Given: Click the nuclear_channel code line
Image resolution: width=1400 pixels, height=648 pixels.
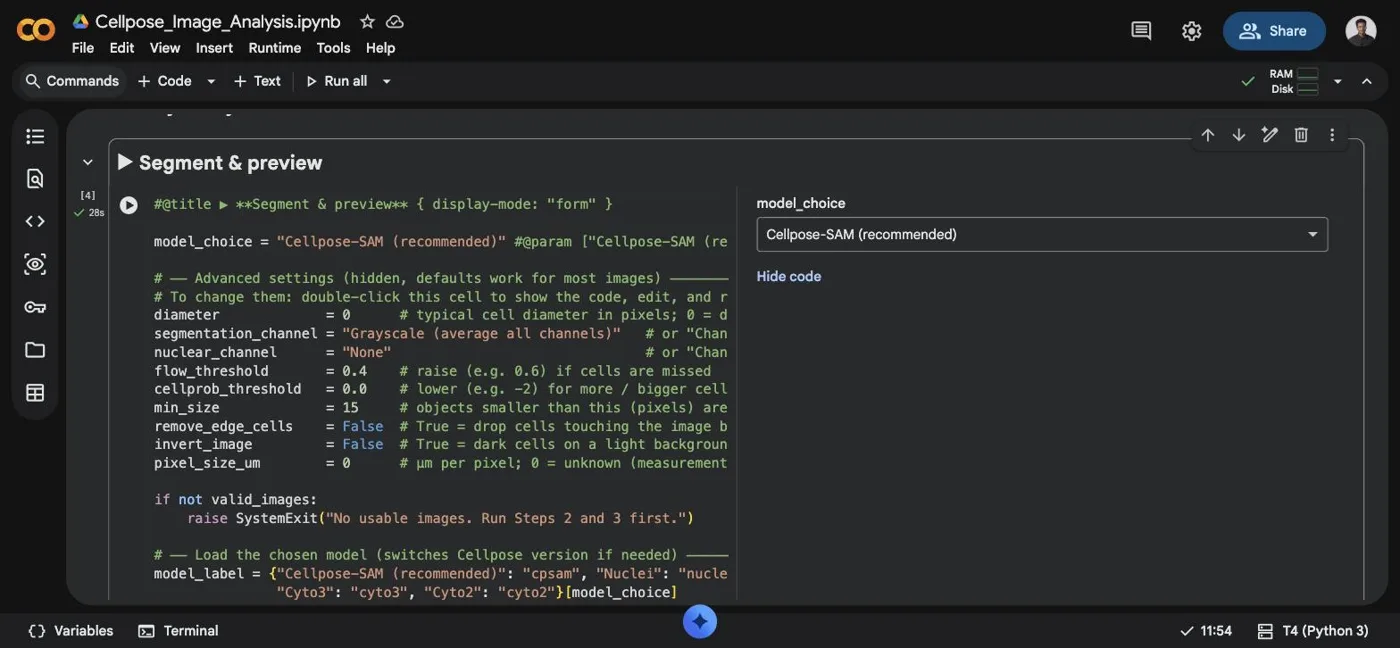Looking at the screenshot, I should [441, 352].
